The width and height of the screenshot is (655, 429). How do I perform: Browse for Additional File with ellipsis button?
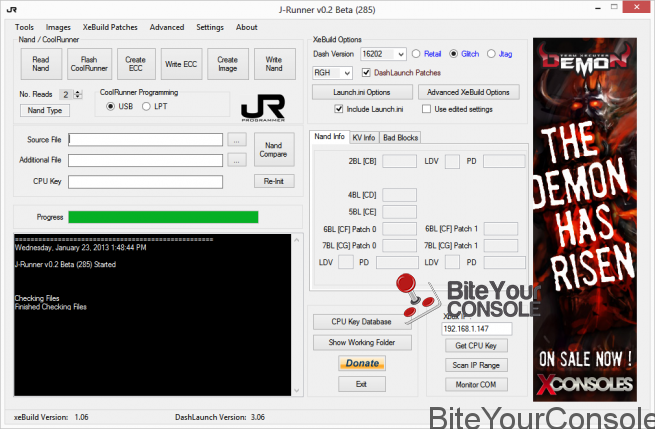pyautogui.click(x=237, y=160)
